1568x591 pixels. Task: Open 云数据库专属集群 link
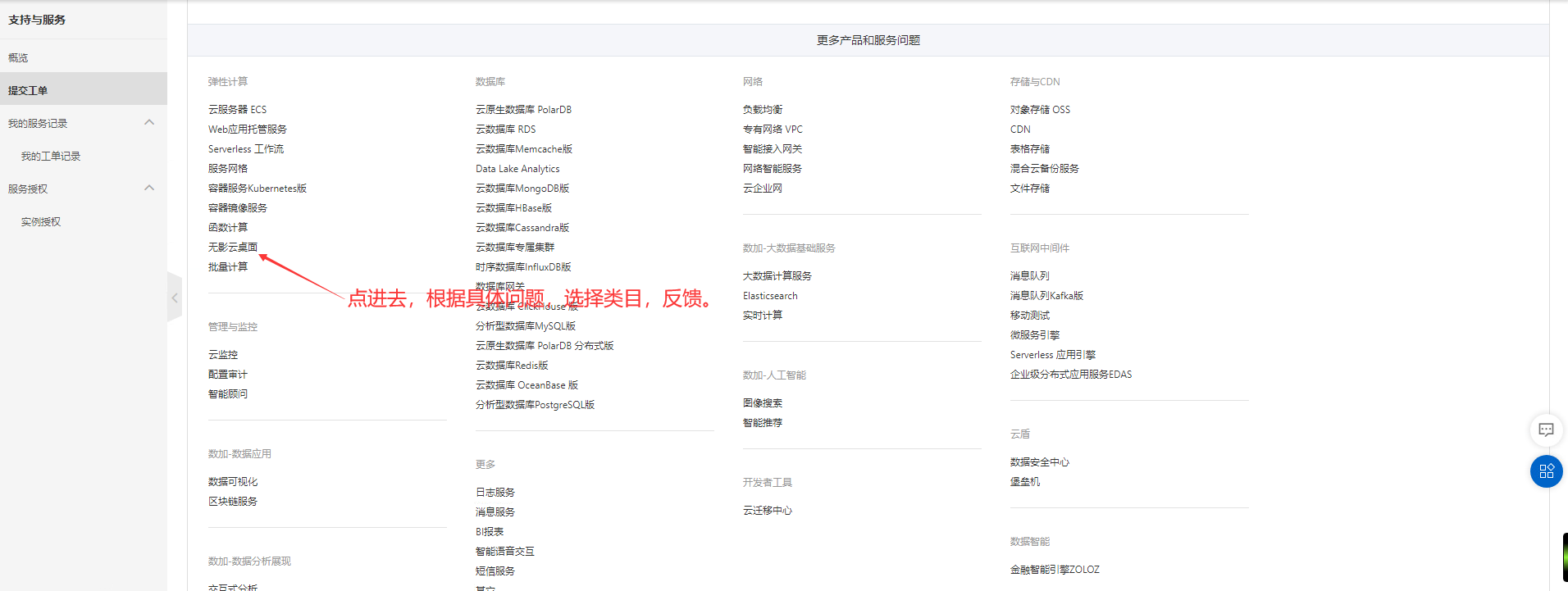515,247
